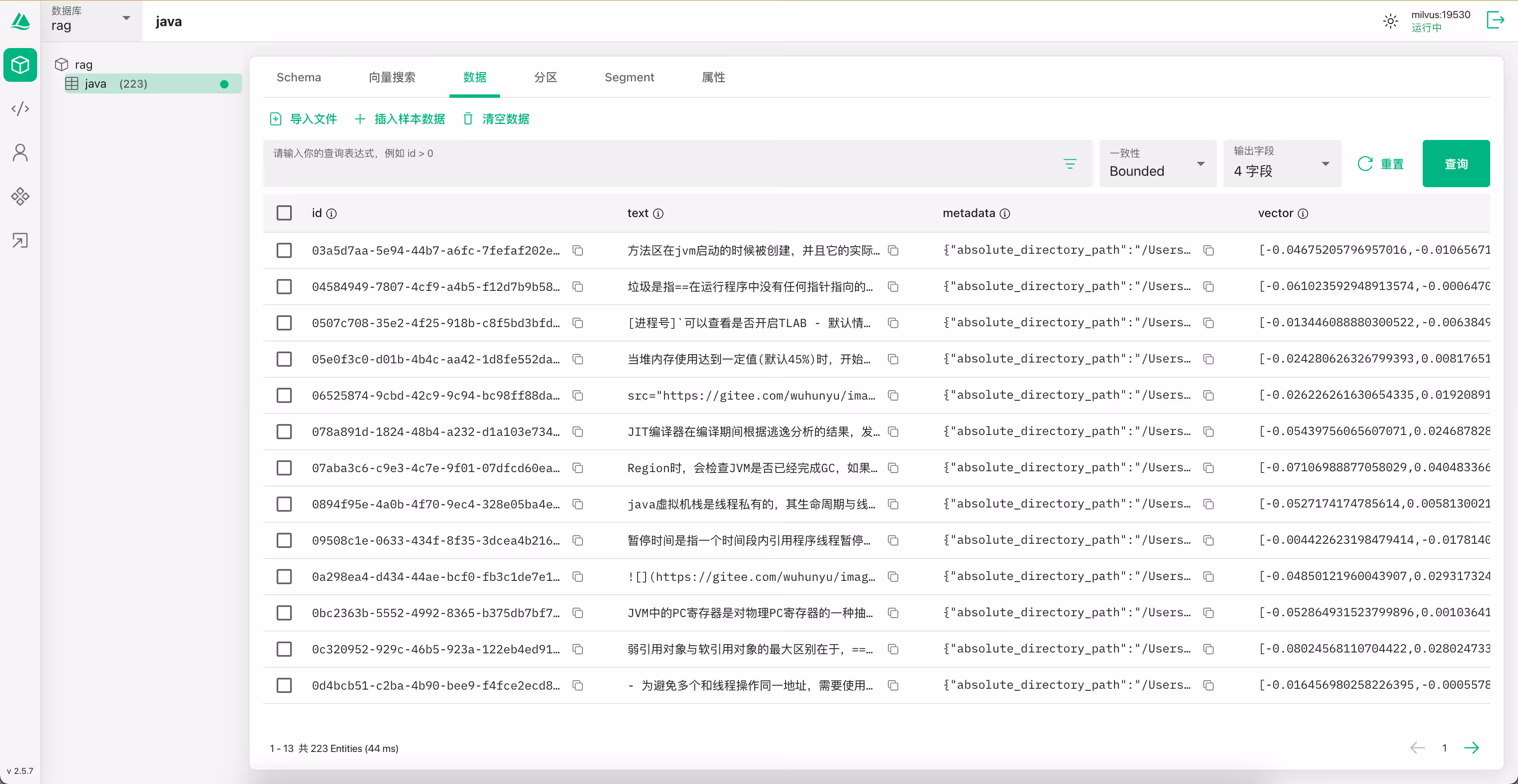Click the 插入样本数据 button
This screenshot has height=784, width=1518.
(400, 119)
